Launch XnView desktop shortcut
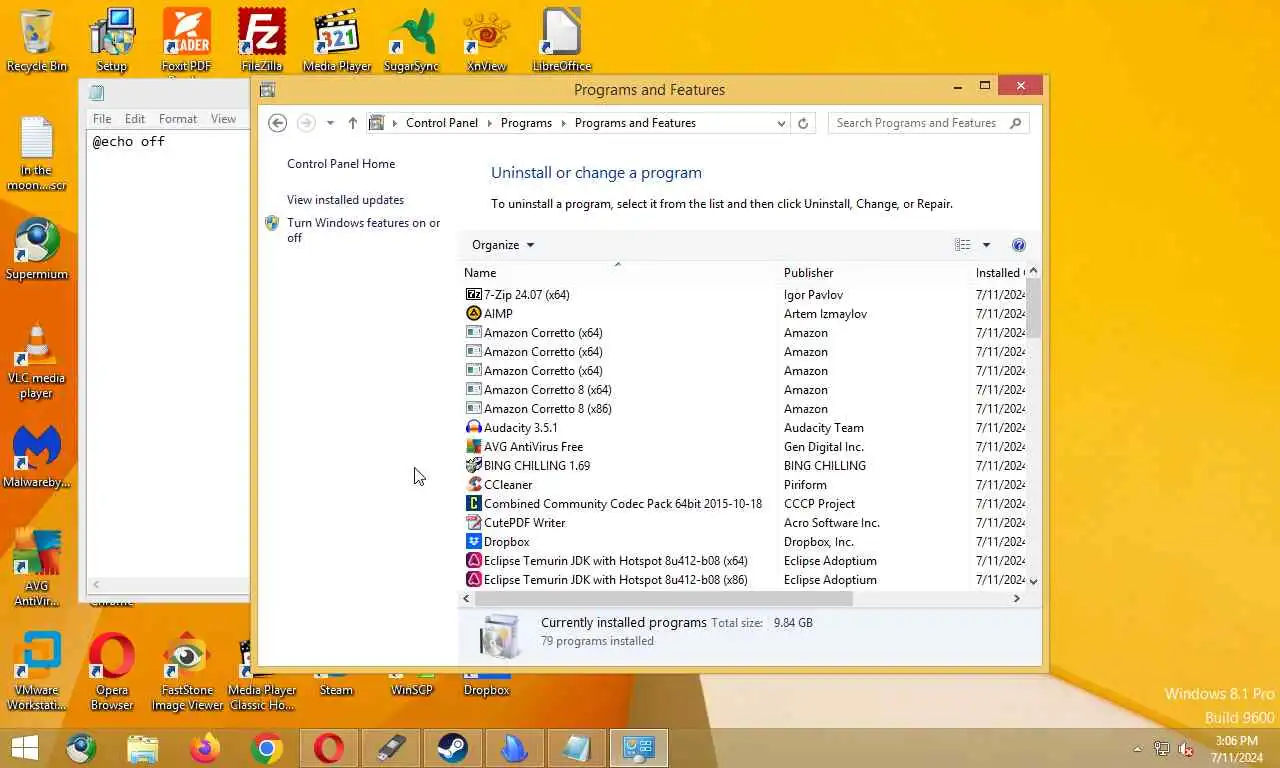 (487, 40)
